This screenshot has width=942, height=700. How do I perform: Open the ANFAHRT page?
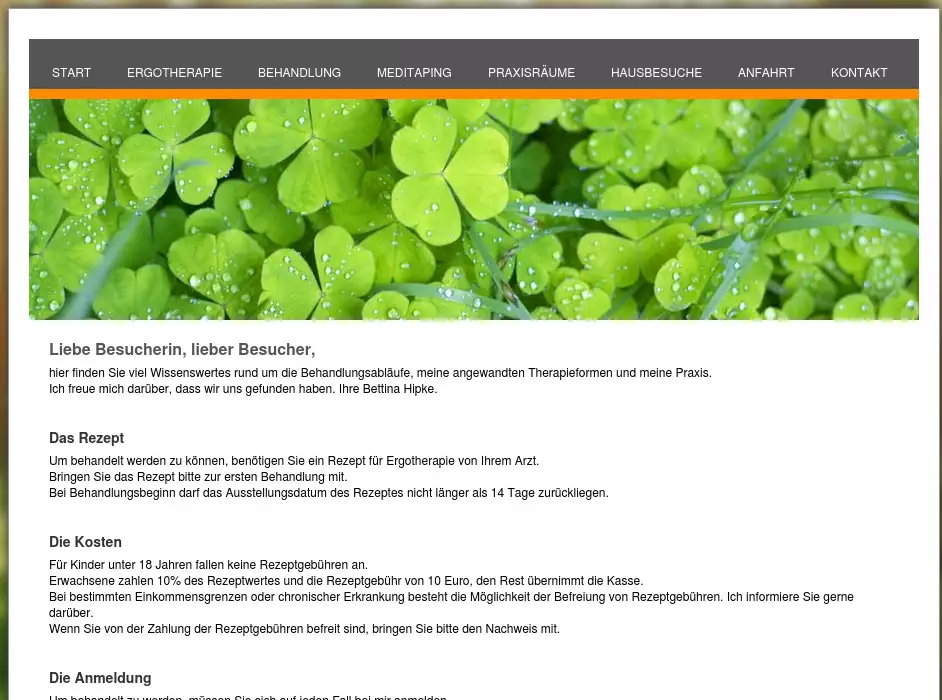click(766, 73)
